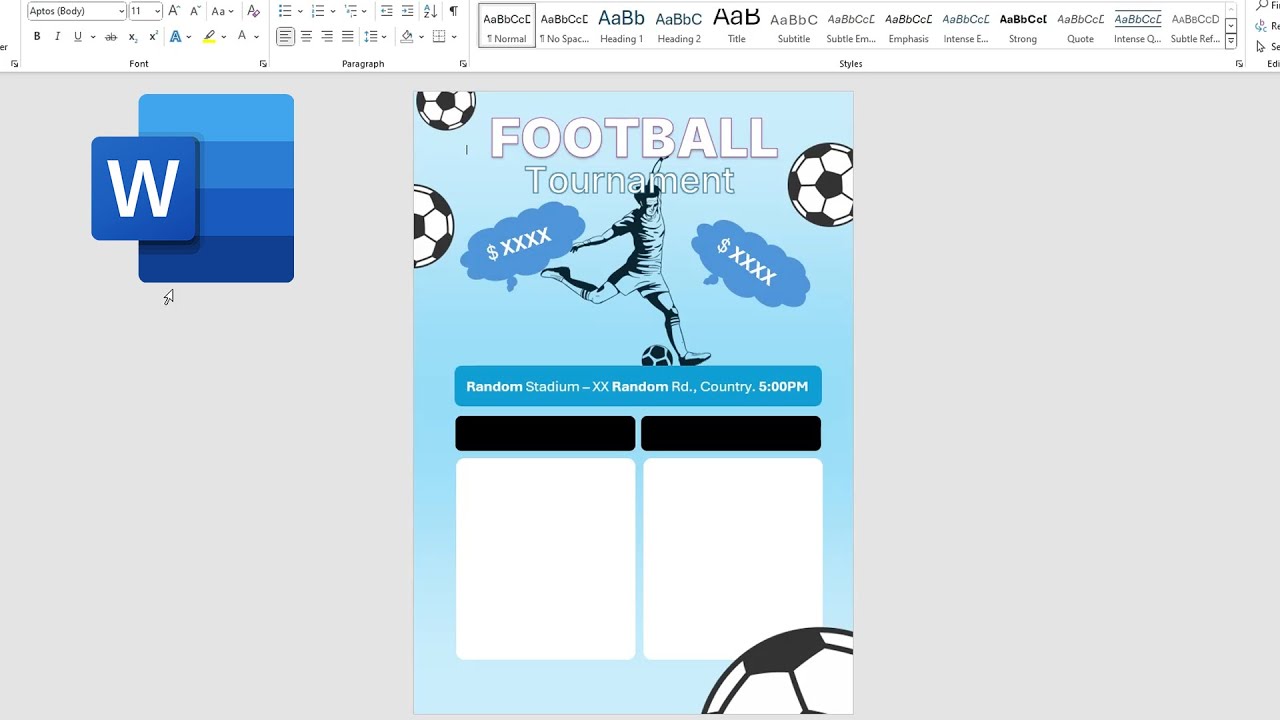Apply Quote style
The image size is (1280, 720).
[x=1080, y=25]
